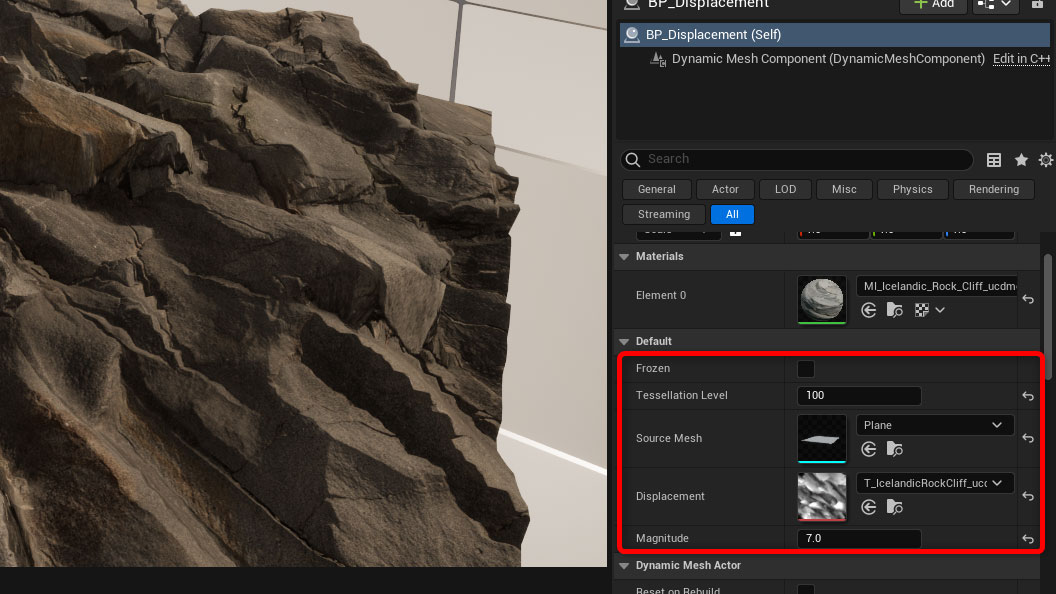This screenshot has width=1056, height=594.
Task: Open the Edit in C++ link
Action: tap(1021, 59)
